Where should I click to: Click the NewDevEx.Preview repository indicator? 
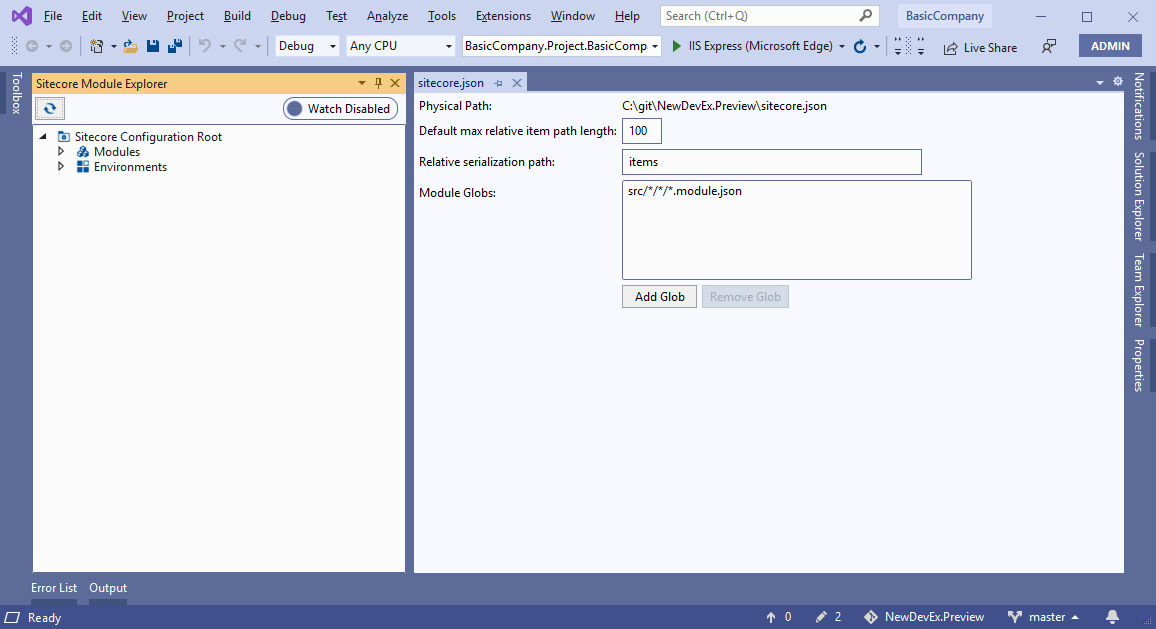tap(924, 616)
